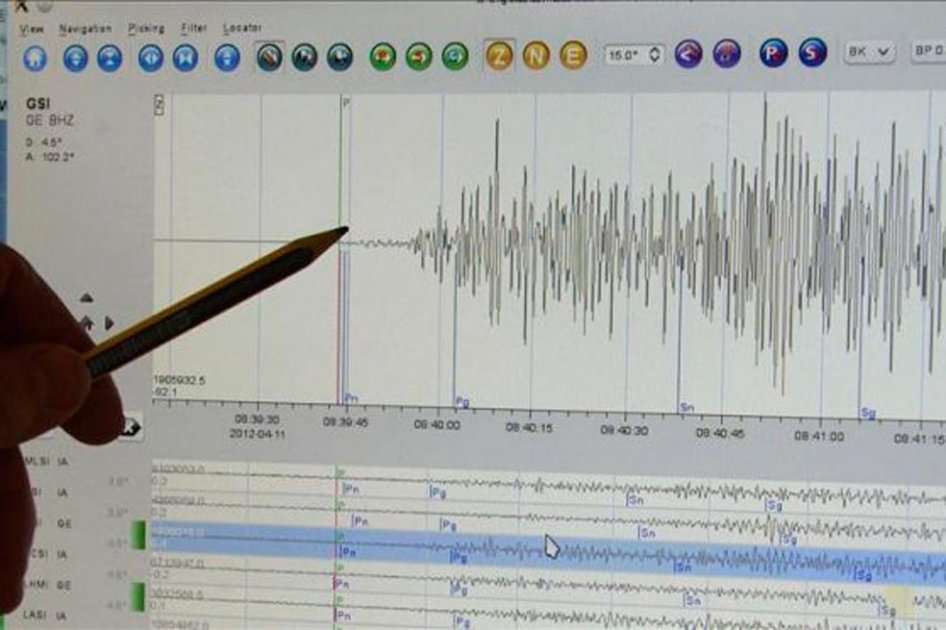Click the Pn marker on the main seismogram
This screenshot has width=946, height=630.
coord(351,398)
